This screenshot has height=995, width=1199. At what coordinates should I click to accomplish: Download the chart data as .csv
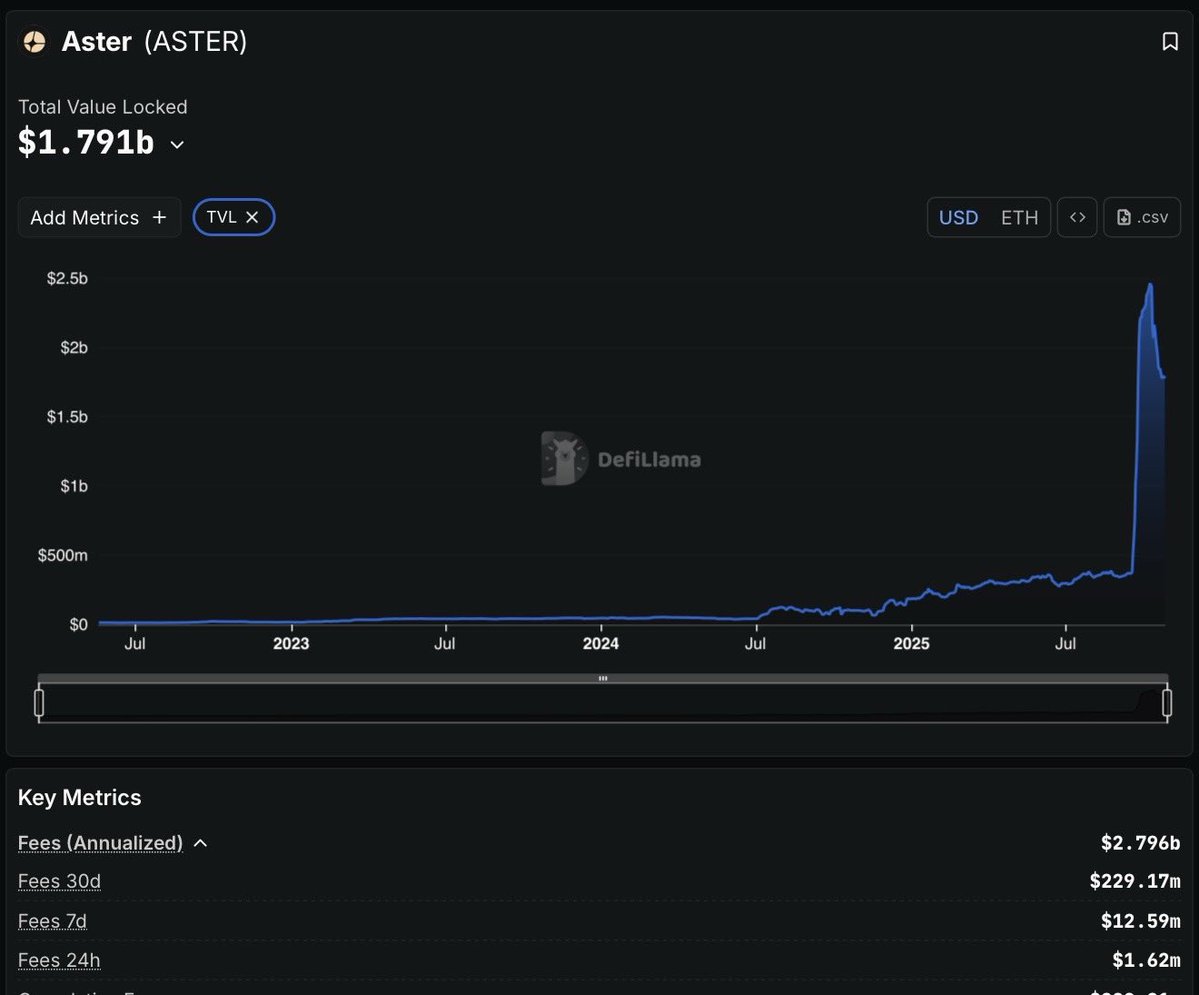[1142, 217]
